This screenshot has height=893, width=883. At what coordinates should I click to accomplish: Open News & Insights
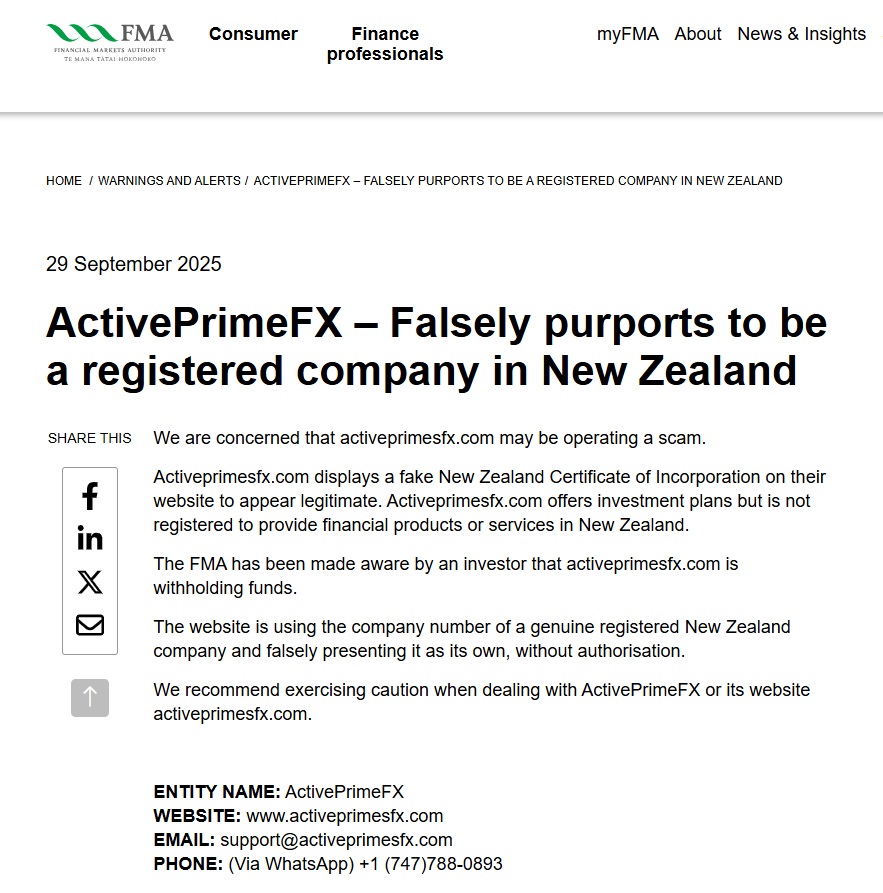tap(801, 34)
